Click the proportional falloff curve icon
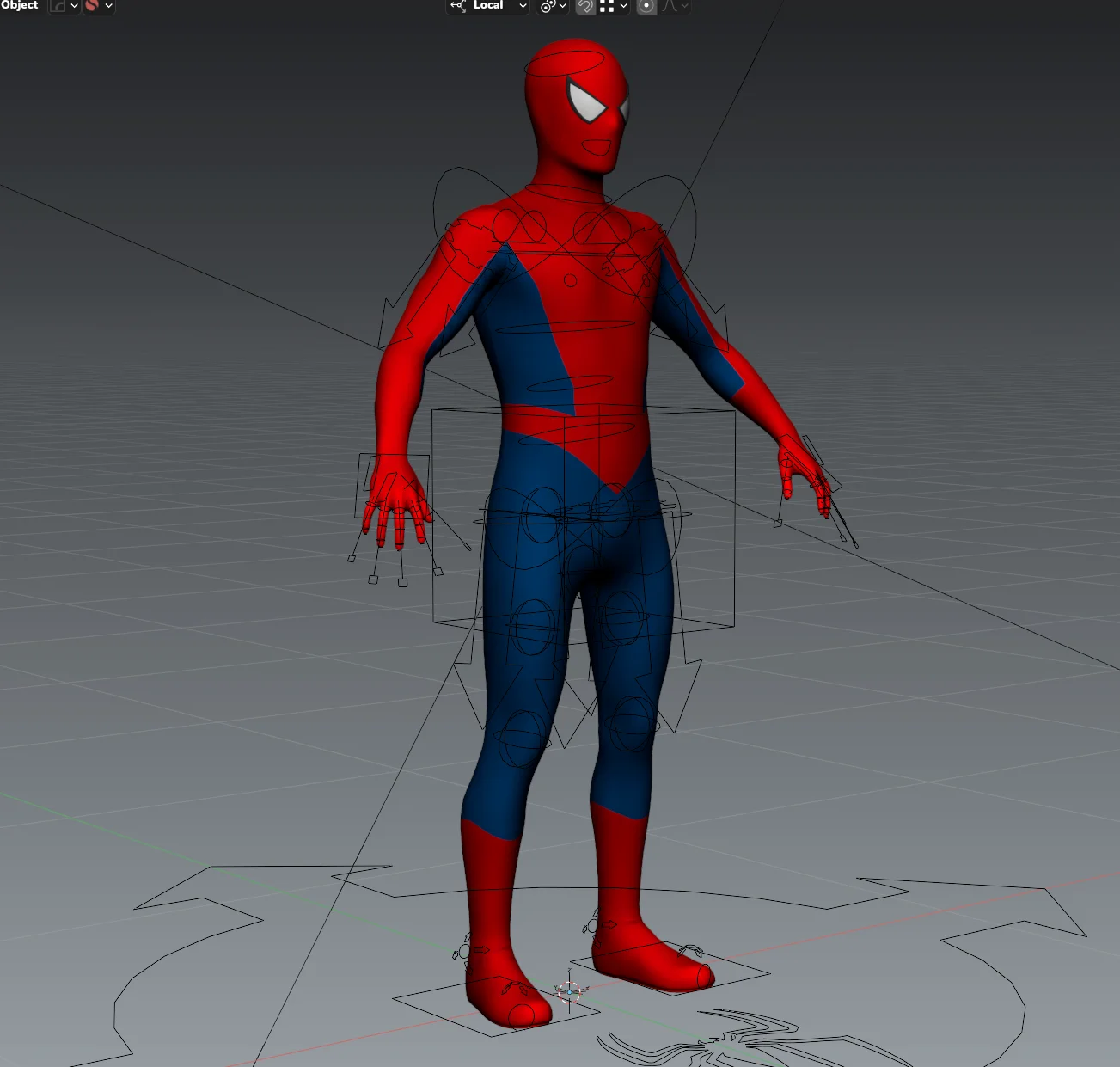Screen dimensions: 1120x1067 click(x=670, y=7)
